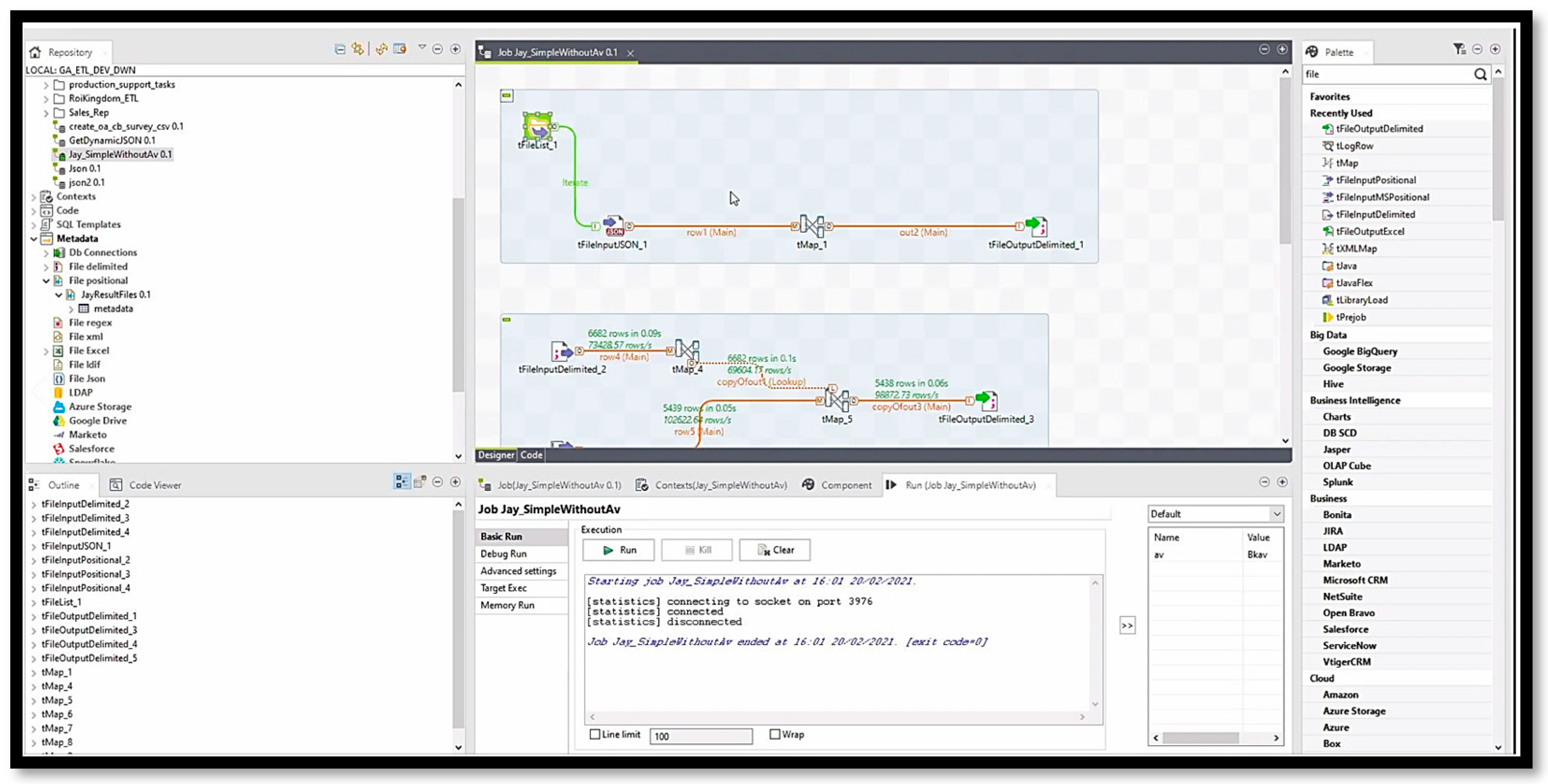Open the Component tab
The image size is (1548, 784).
837,485
